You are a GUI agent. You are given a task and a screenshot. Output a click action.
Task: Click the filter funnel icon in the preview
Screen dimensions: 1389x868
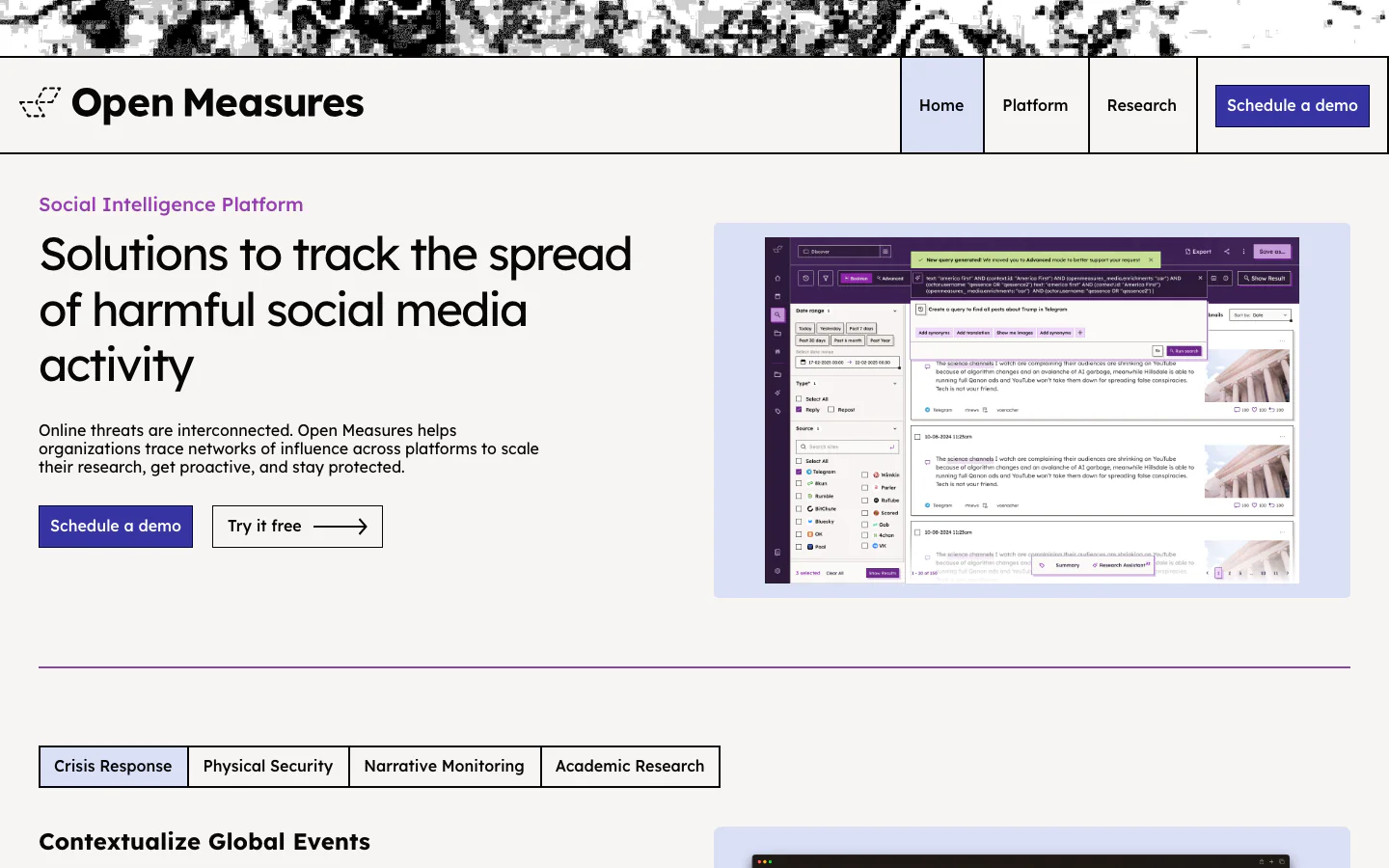point(826,278)
